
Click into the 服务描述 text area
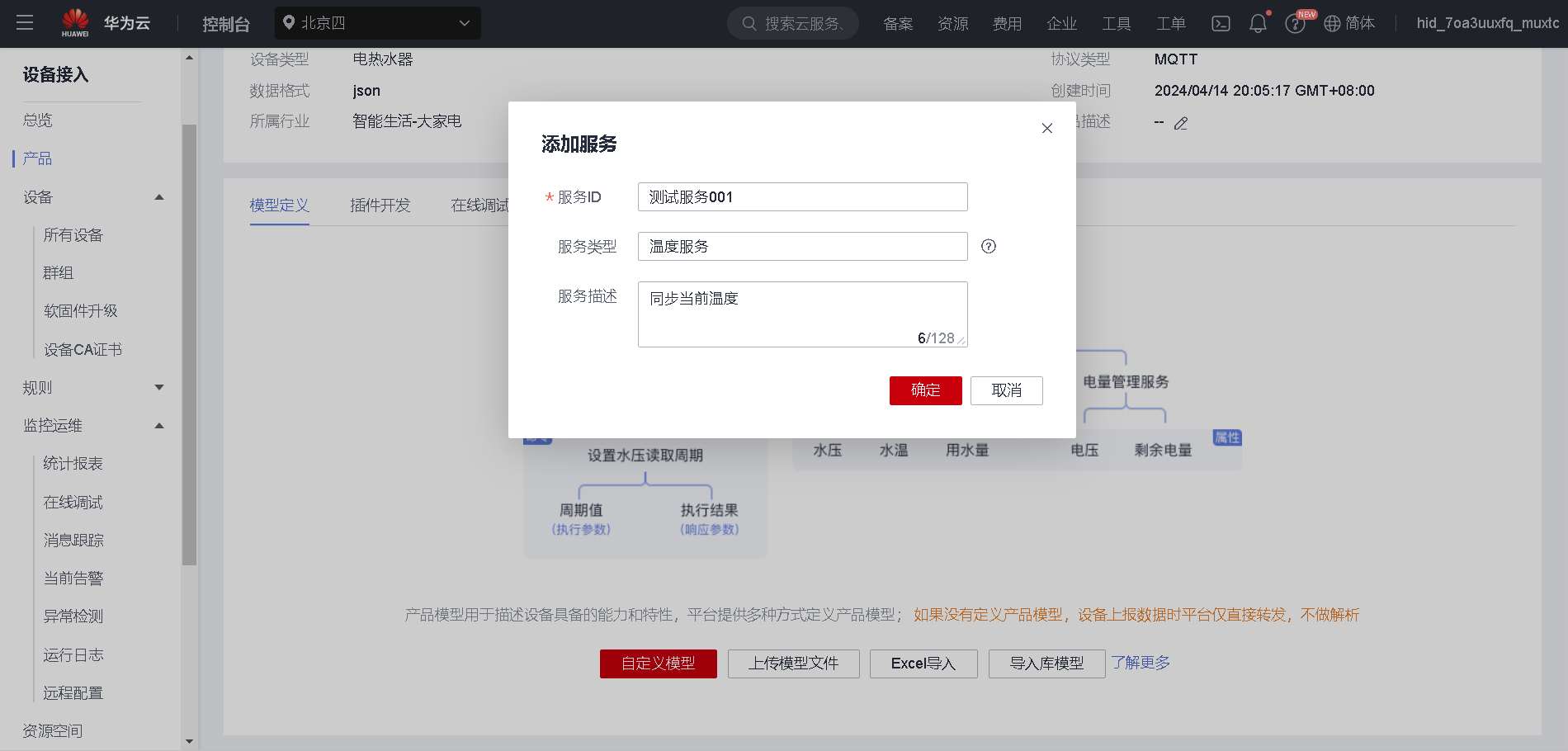point(802,314)
